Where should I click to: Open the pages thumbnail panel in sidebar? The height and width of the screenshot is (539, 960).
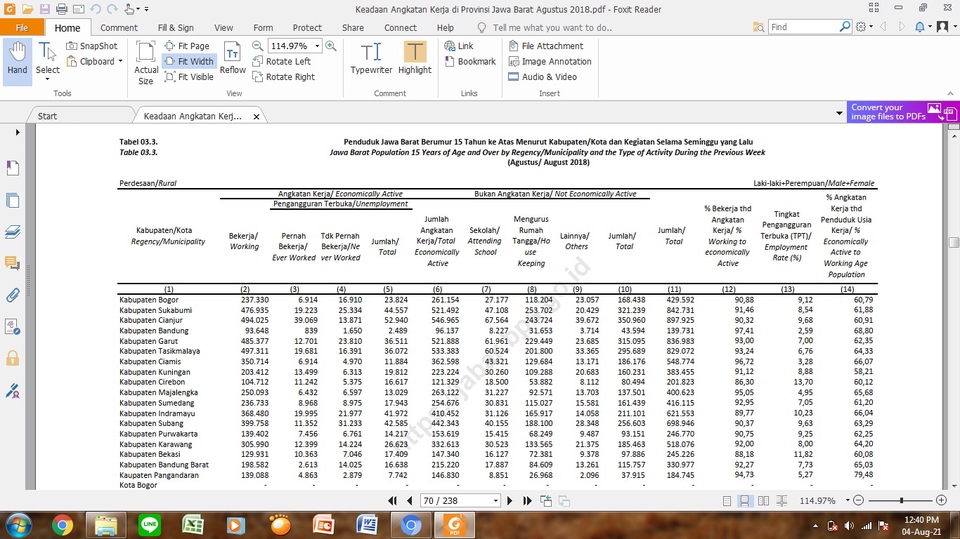(12, 200)
